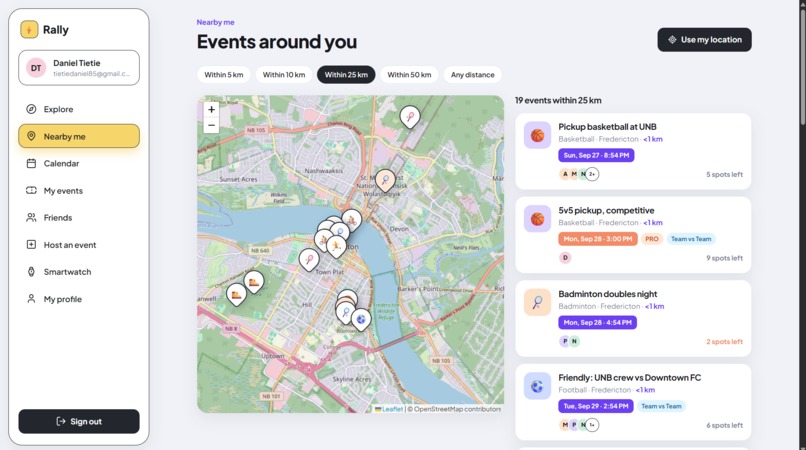Zoom out on the map

pyautogui.click(x=211, y=125)
